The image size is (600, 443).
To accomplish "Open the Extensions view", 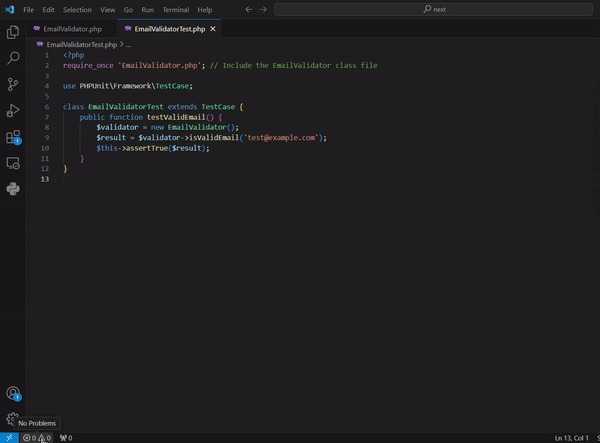I will click(x=13, y=137).
